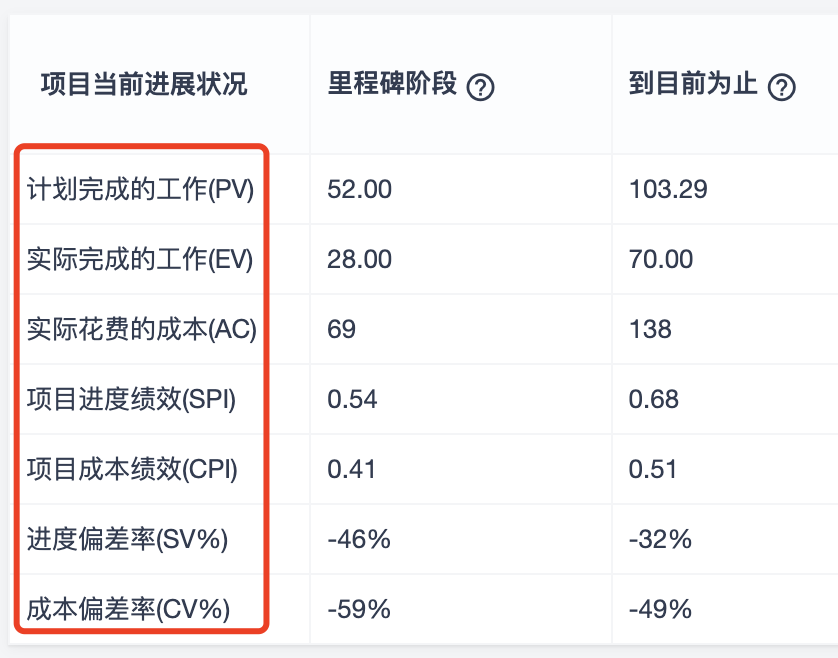Click the 项目进度绩效(SPI) row label
The width and height of the screenshot is (838, 658).
pyautogui.click(x=131, y=399)
